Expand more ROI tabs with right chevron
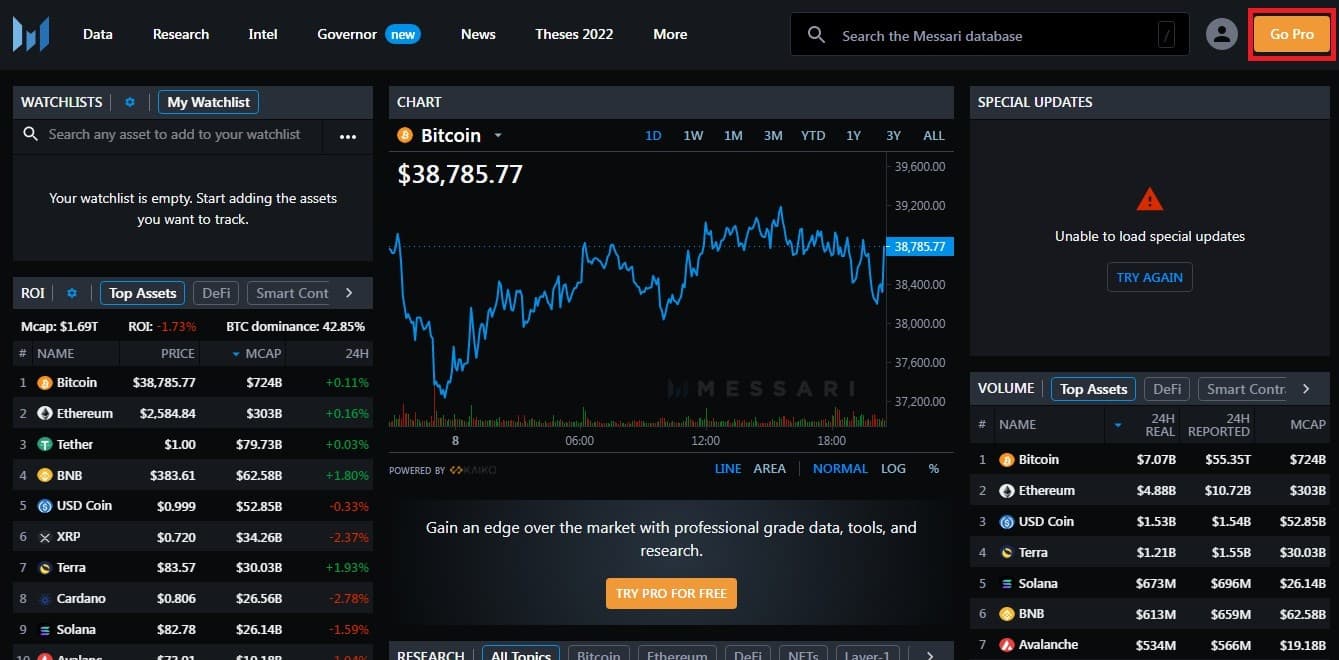 pyautogui.click(x=349, y=293)
